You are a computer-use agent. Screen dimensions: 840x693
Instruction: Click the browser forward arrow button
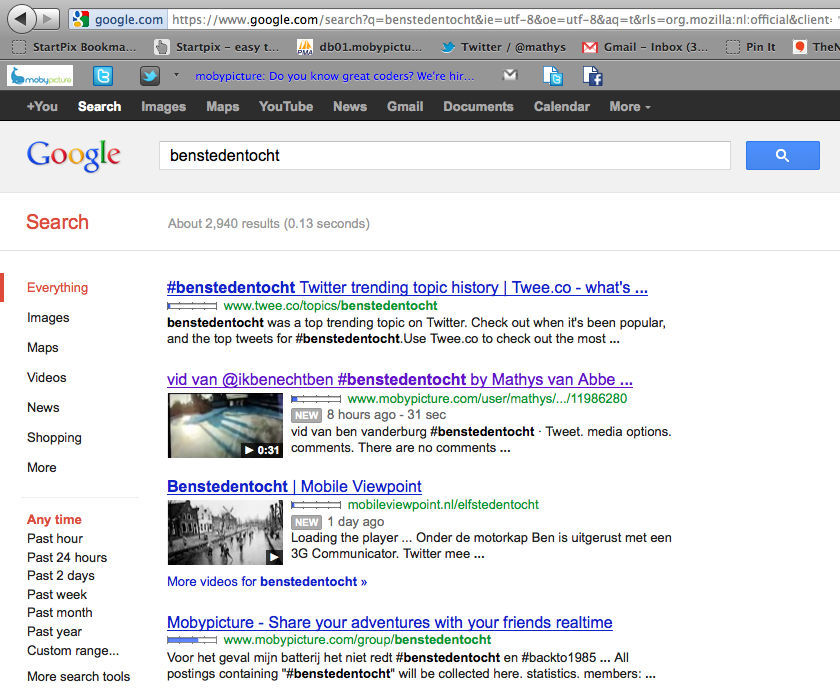coord(49,19)
